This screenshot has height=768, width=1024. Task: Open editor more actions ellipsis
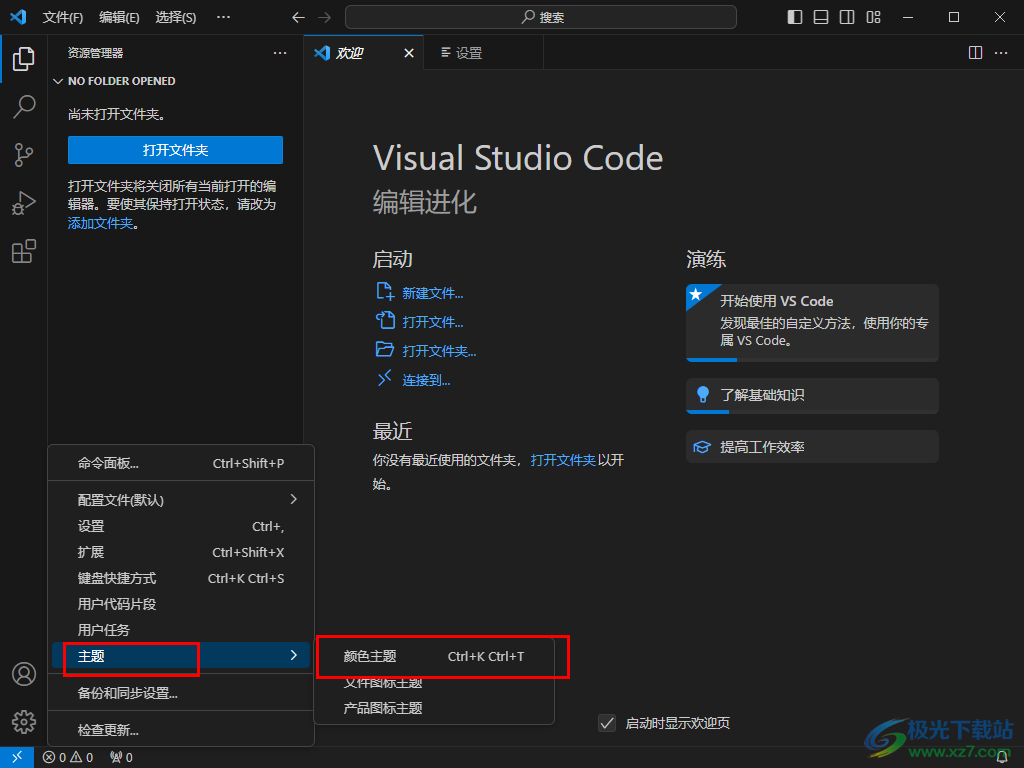pyautogui.click(x=1001, y=53)
